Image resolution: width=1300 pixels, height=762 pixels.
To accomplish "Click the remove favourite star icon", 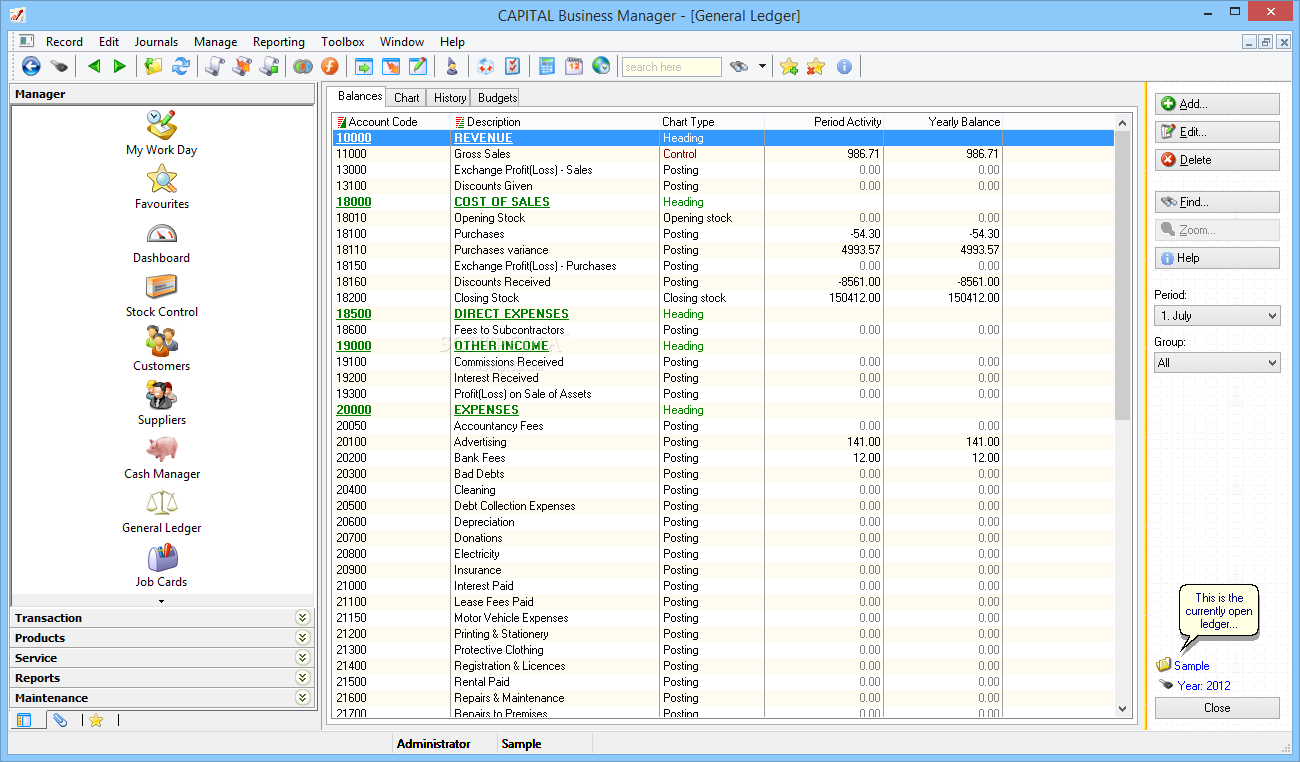I will [x=816, y=66].
